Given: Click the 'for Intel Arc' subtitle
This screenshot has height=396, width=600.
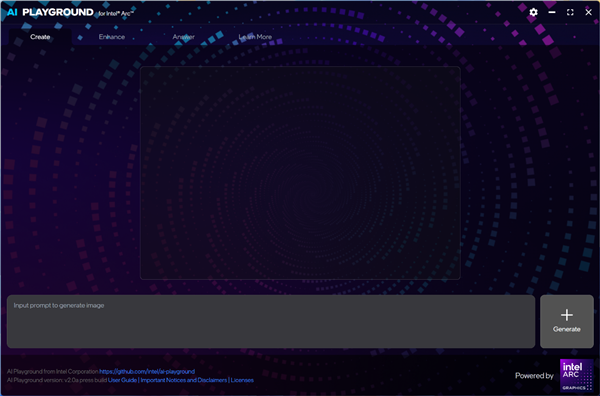Looking at the screenshot, I should [x=116, y=14].
